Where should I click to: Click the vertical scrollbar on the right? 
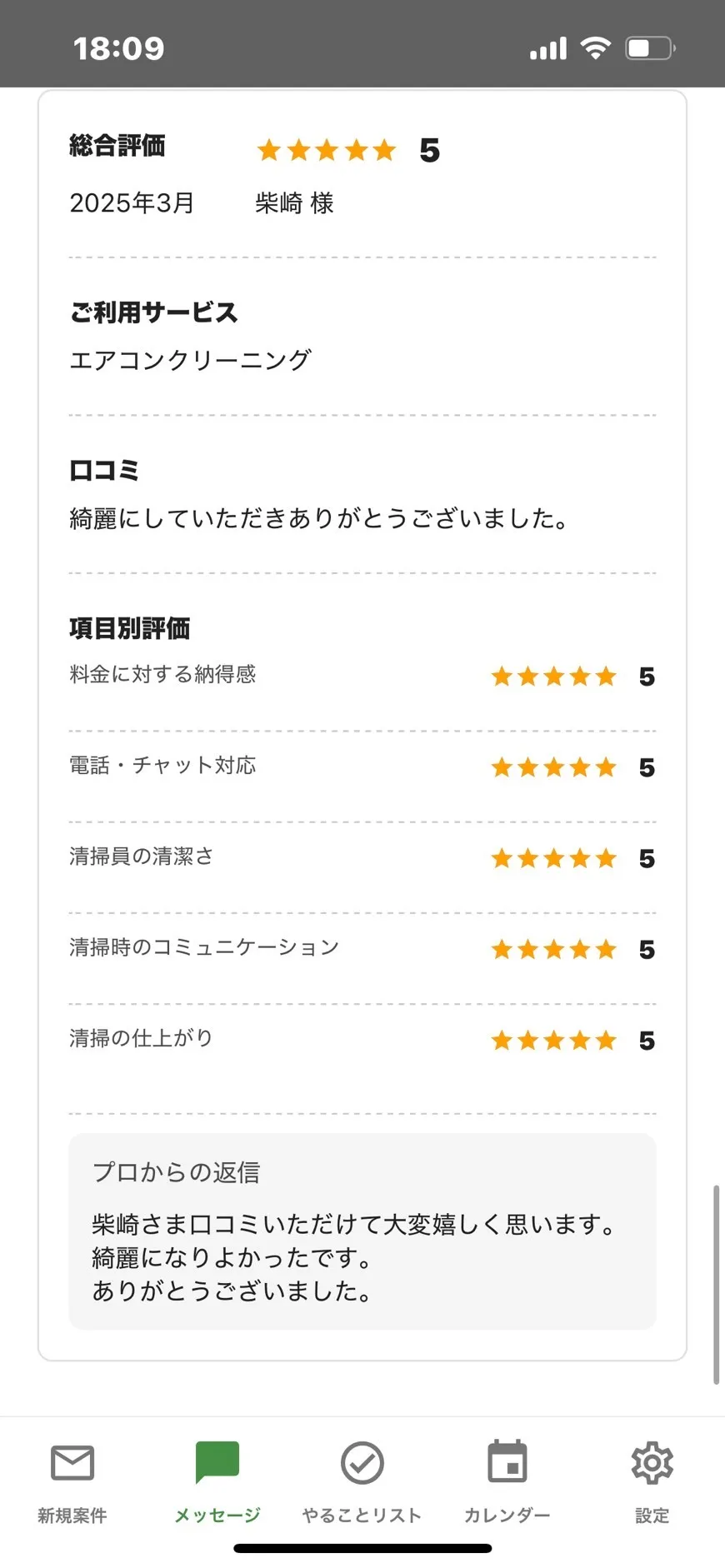[716, 1283]
